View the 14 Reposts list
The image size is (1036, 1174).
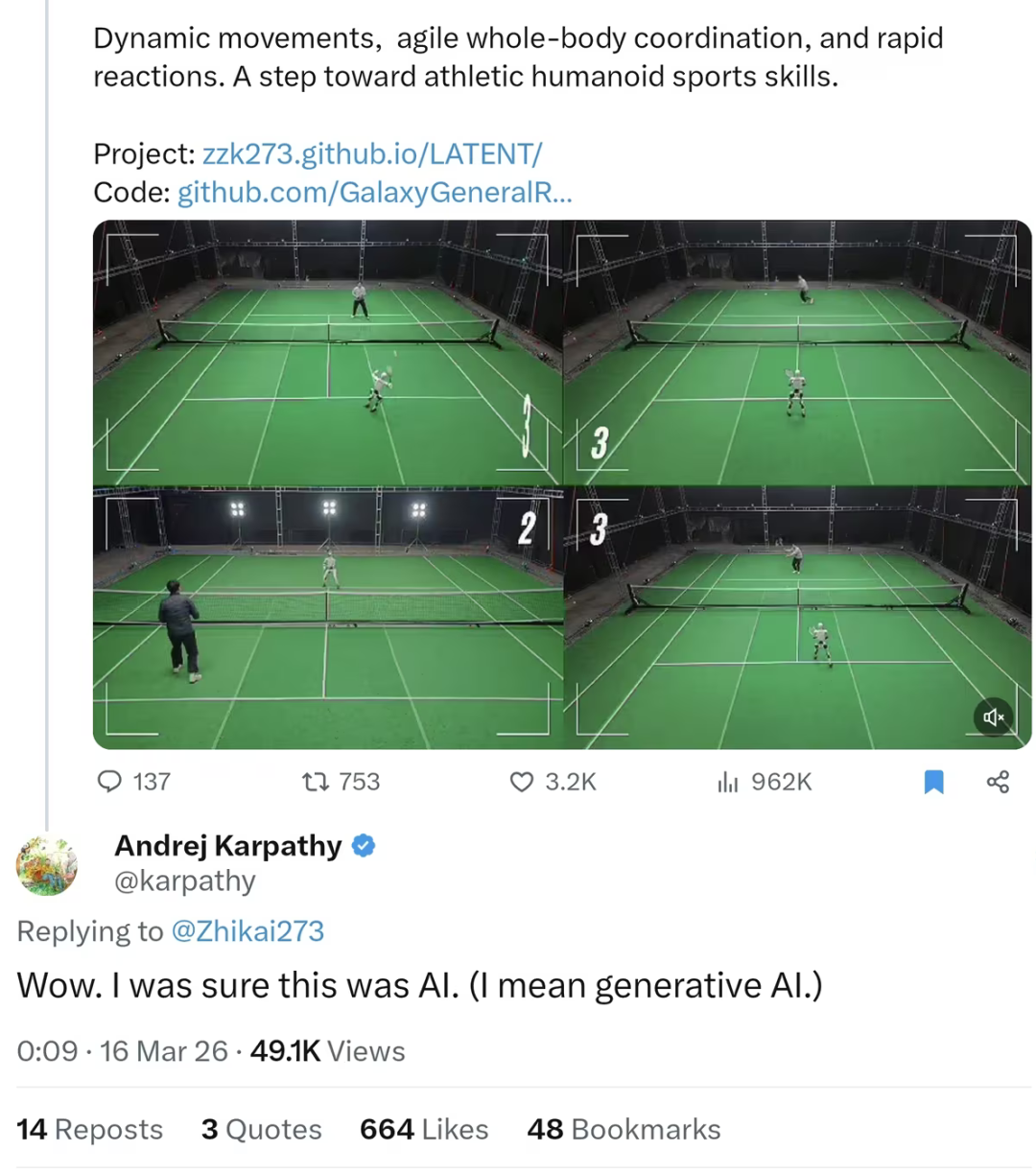(x=90, y=1129)
